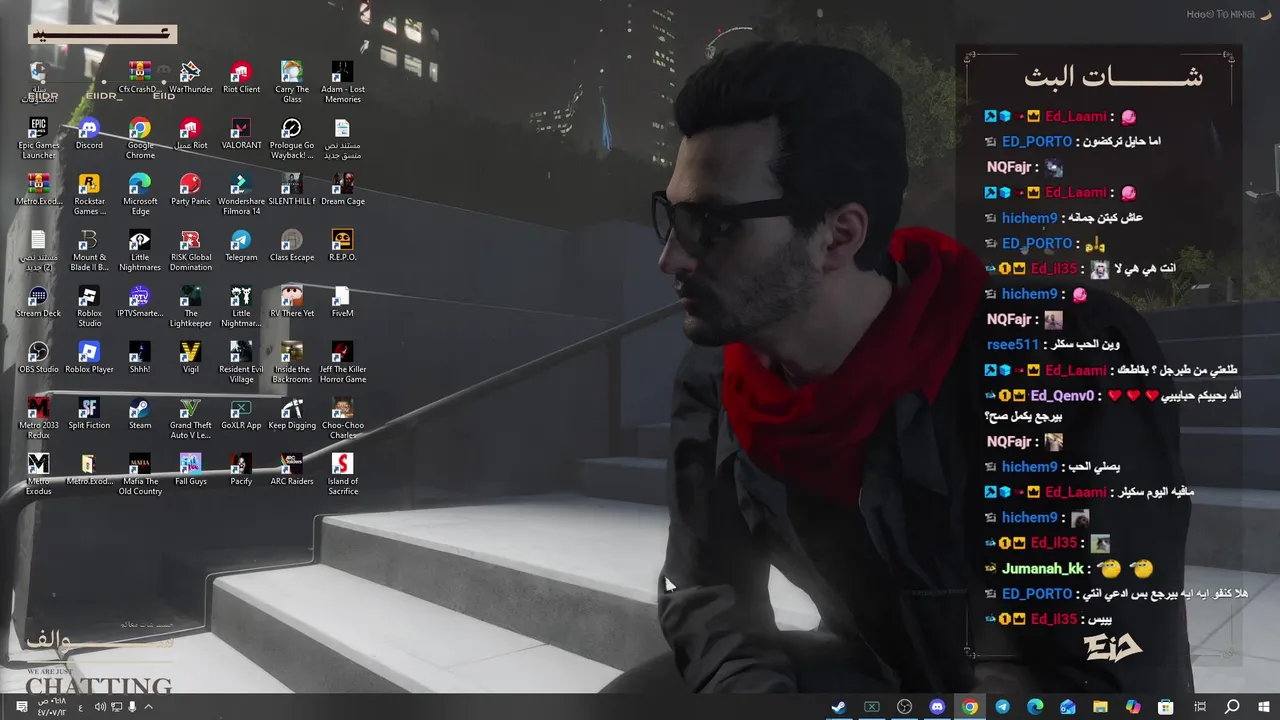Select the R.E.P.O. game icon
Viewport: 1280px width, 720px height.
click(x=342, y=246)
